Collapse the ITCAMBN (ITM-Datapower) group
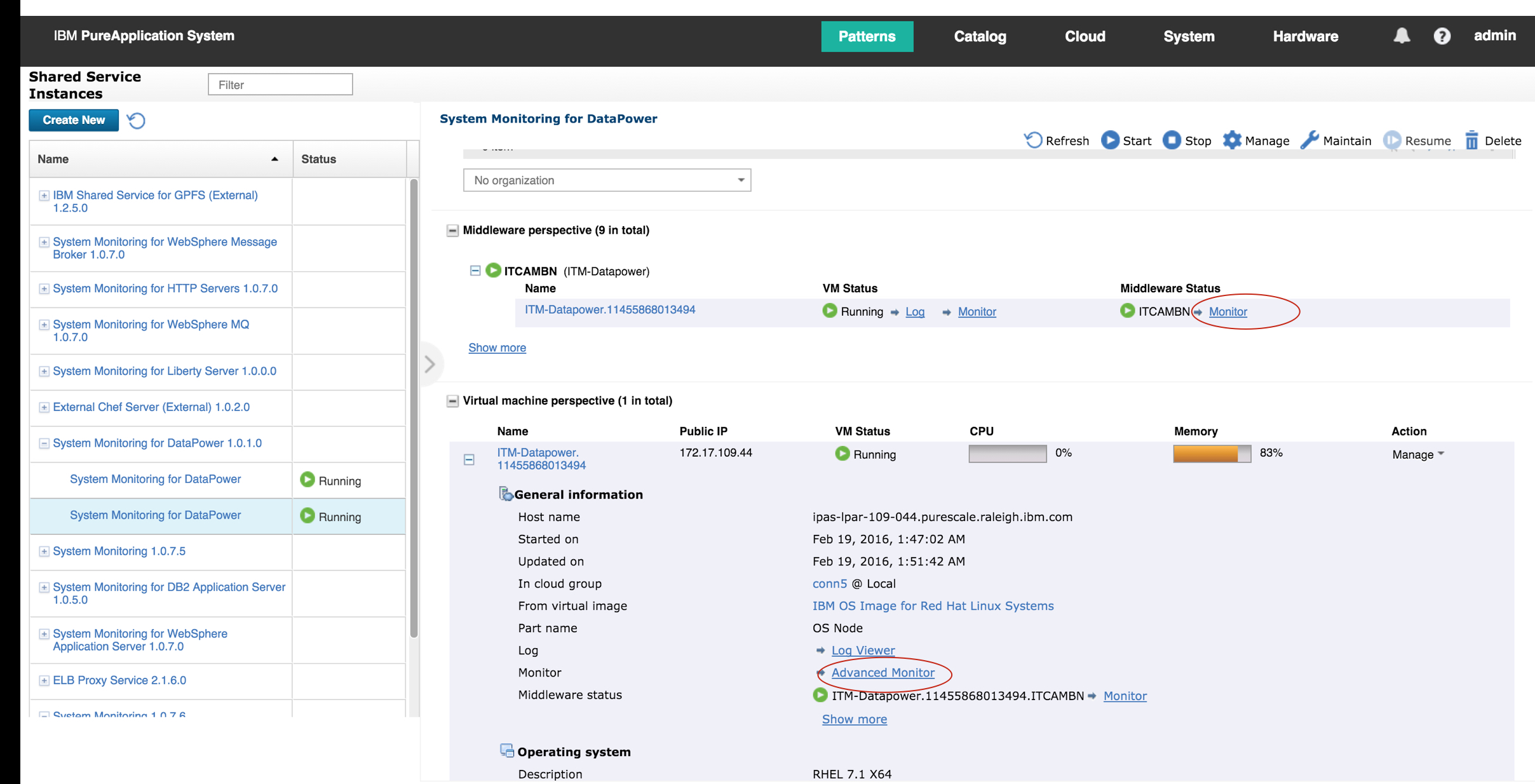The height and width of the screenshot is (784, 1535). coord(475,271)
